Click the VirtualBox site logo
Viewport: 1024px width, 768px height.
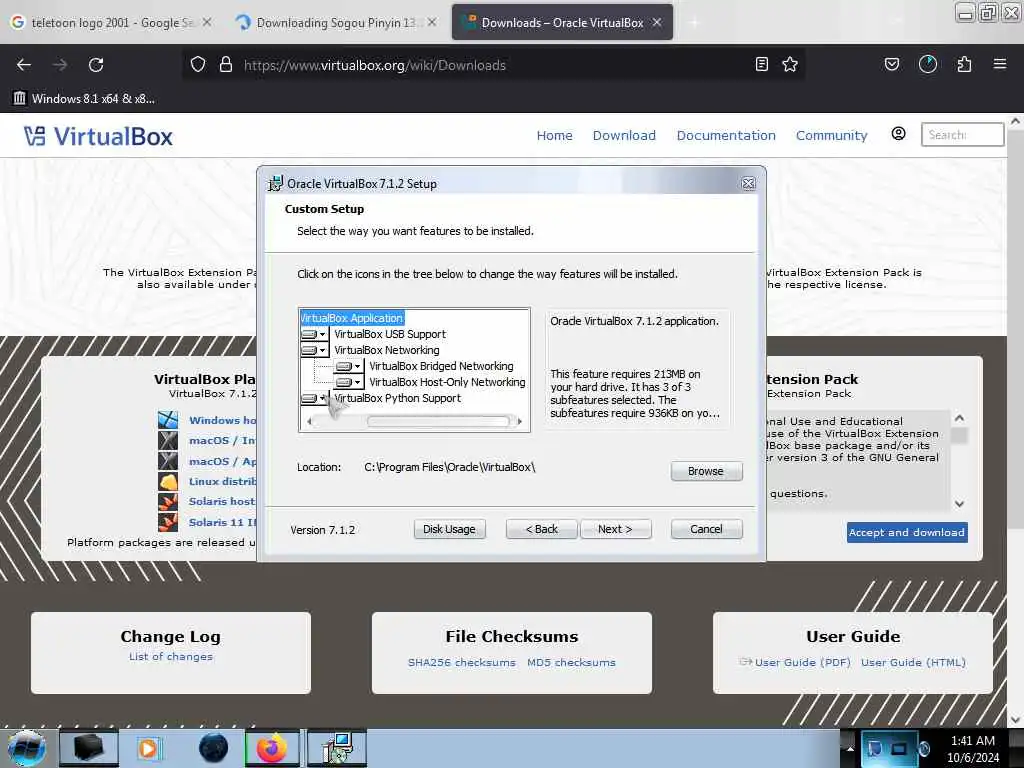click(x=99, y=136)
